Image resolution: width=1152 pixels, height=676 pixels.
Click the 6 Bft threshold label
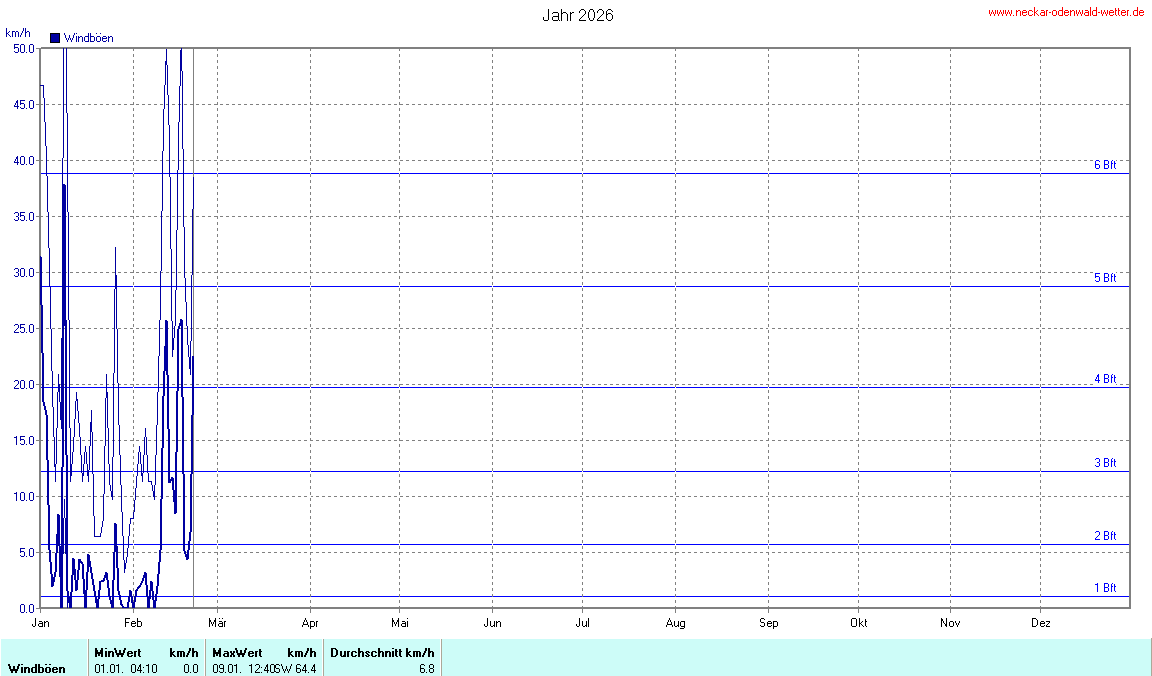click(1104, 165)
